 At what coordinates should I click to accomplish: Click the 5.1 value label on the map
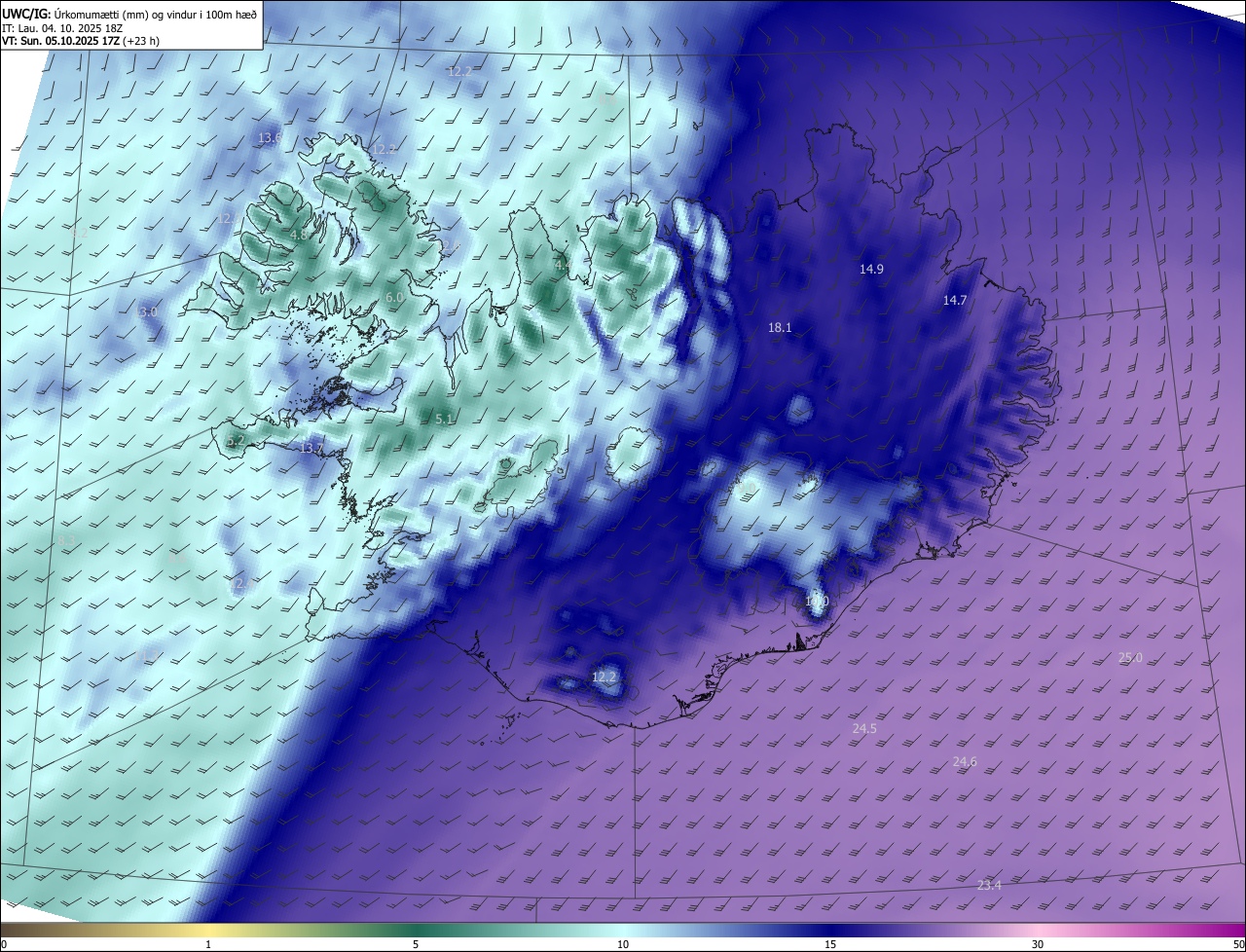(x=444, y=419)
